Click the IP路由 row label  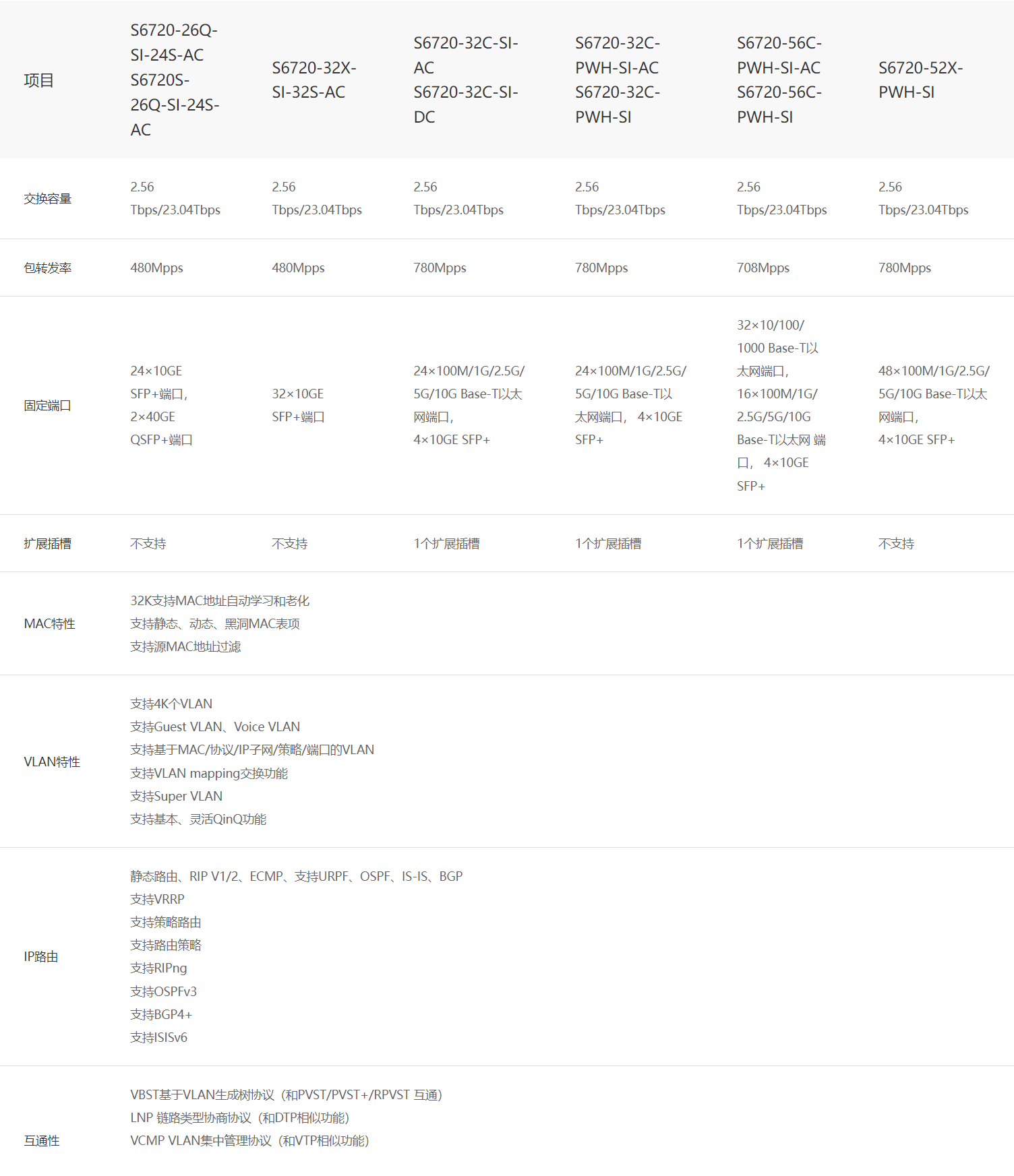pos(40,957)
